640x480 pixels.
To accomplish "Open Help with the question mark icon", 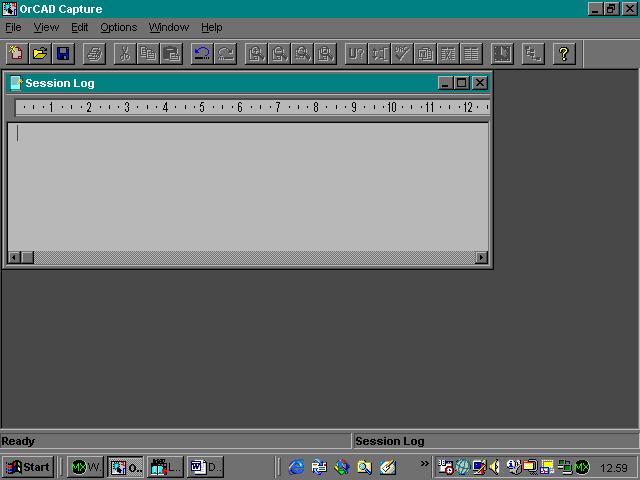I will coord(564,53).
